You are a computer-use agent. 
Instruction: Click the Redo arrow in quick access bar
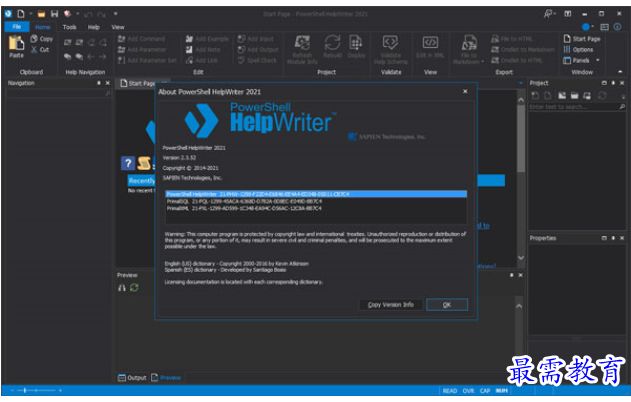coord(101,14)
